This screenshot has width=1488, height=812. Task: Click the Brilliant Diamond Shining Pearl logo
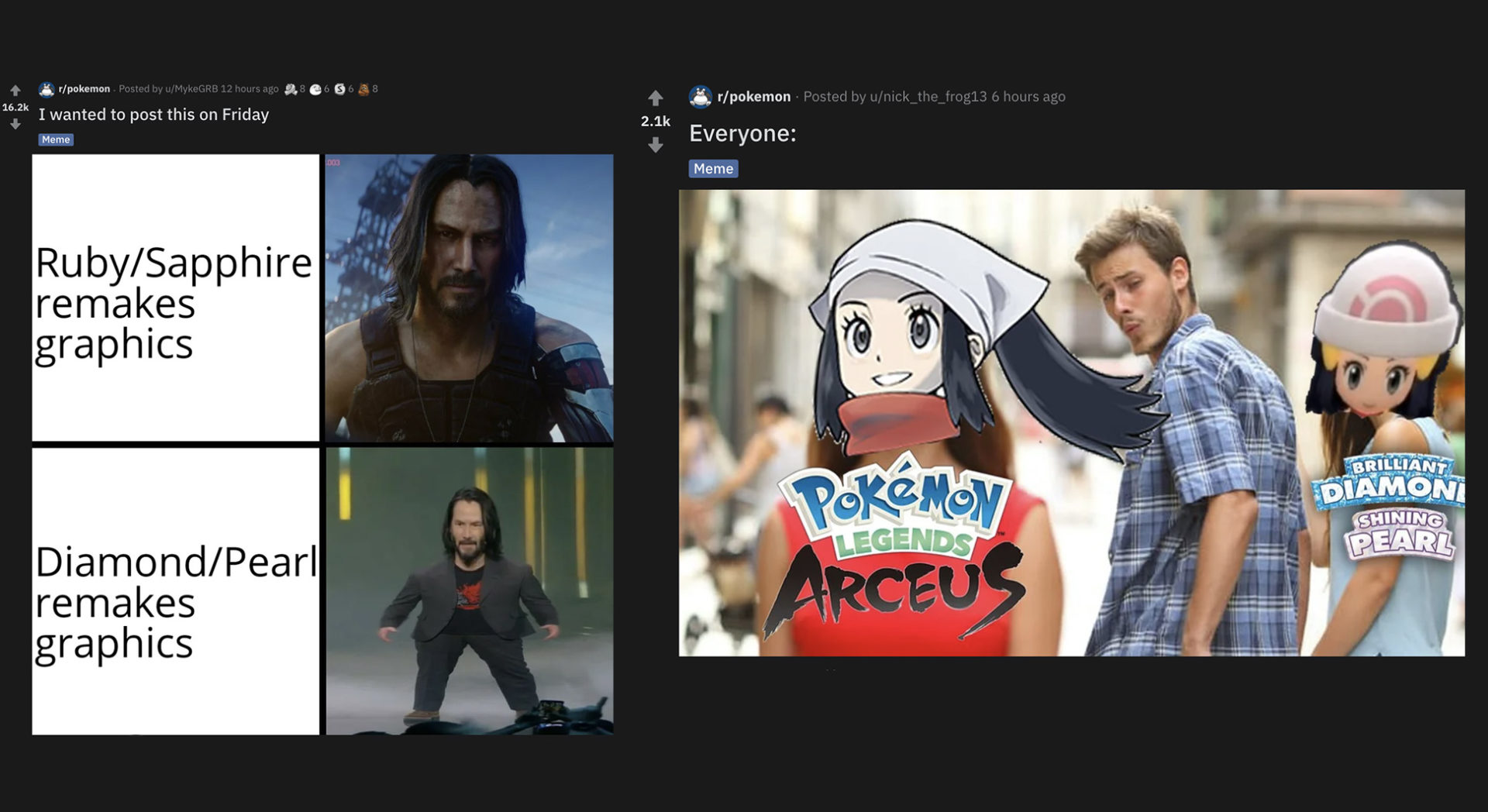[x=1389, y=509]
